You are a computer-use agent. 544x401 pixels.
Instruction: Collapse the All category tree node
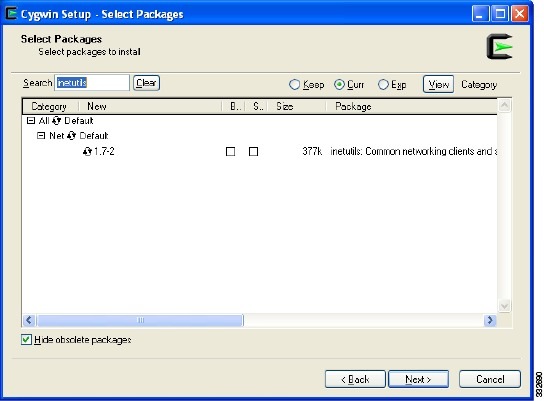click(x=31, y=121)
